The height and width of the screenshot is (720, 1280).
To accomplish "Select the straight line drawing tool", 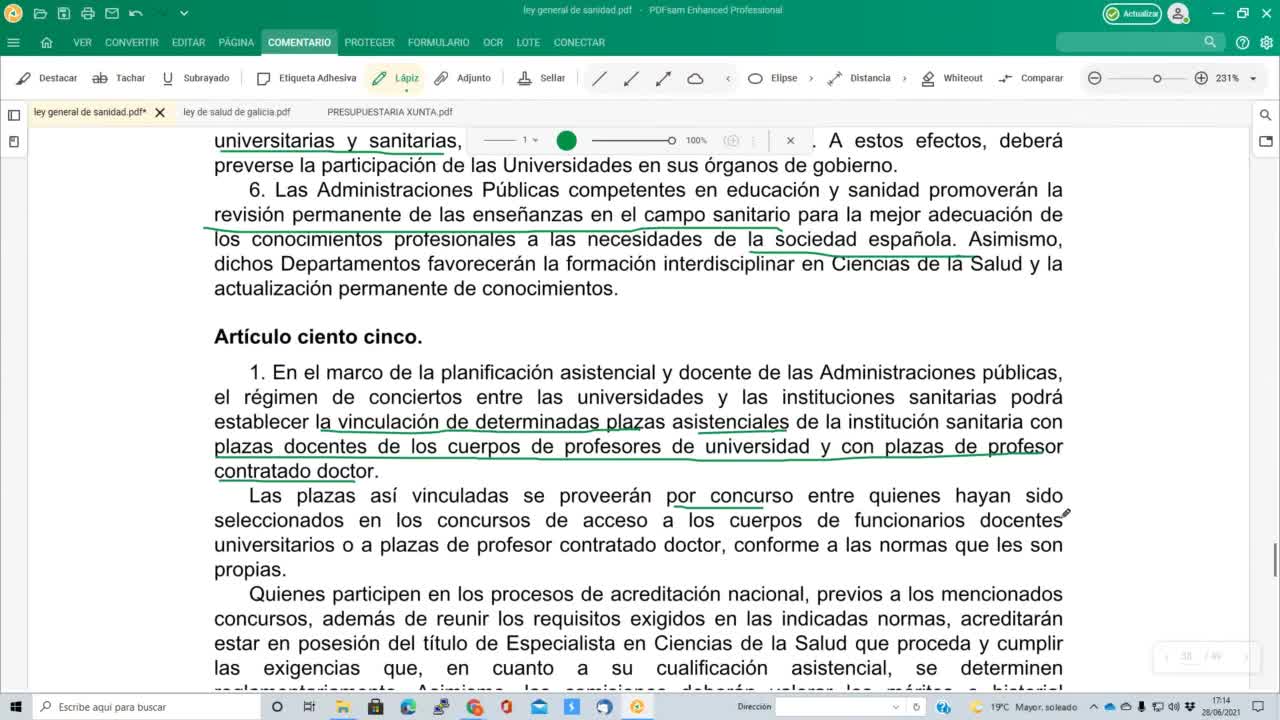I will [599, 78].
